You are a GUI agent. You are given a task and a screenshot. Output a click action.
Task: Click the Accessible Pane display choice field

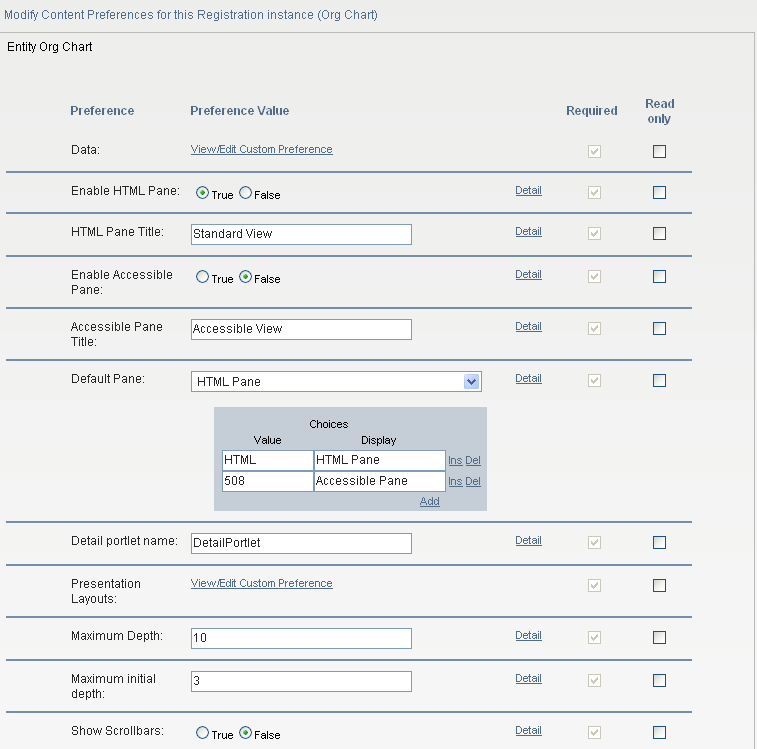click(379, 481)
